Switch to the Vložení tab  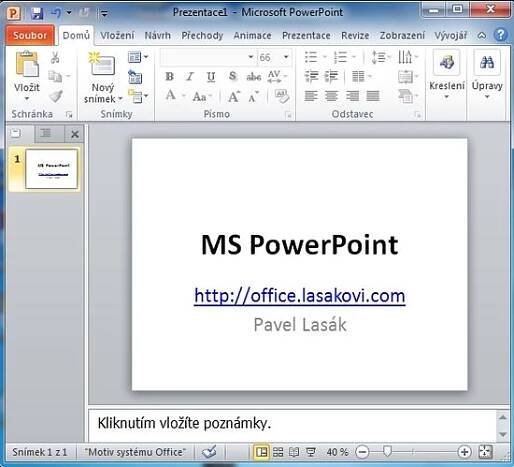click(117, 35)
